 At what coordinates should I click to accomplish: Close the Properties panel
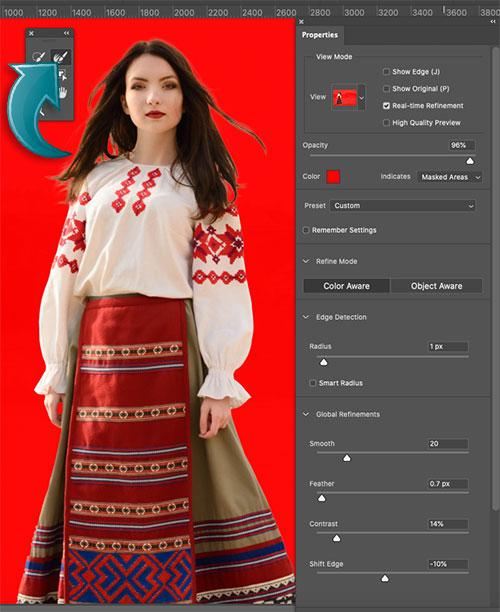[x=301, y=22]
